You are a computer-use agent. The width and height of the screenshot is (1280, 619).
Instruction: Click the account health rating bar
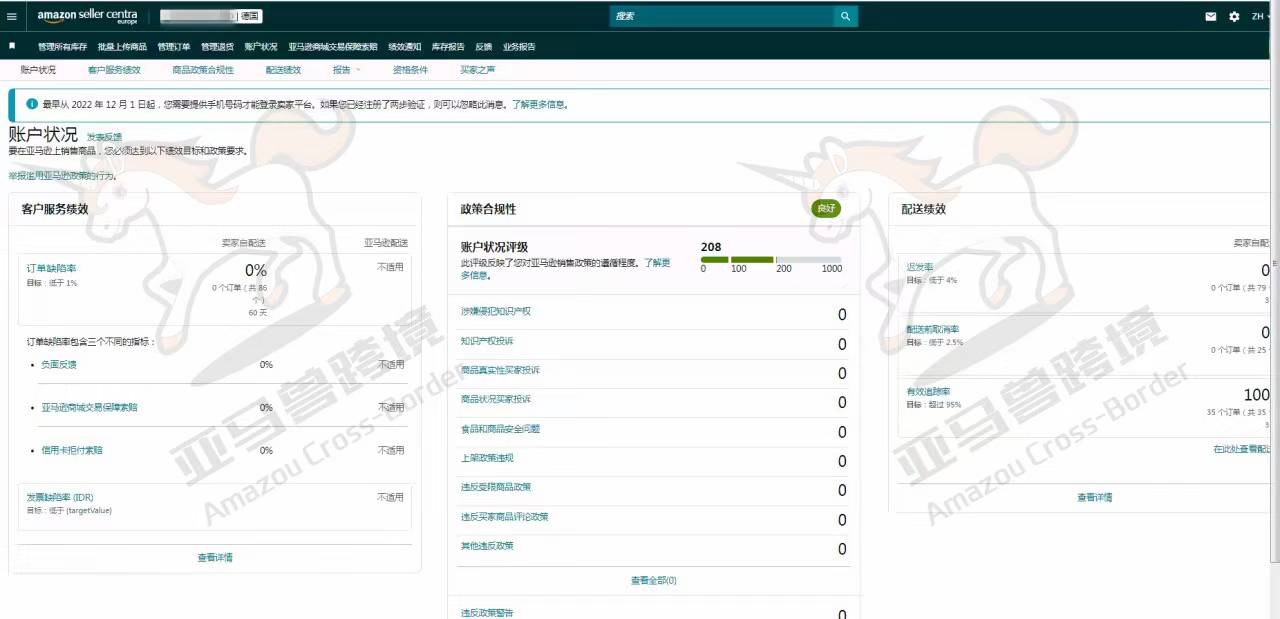point(771,260)
